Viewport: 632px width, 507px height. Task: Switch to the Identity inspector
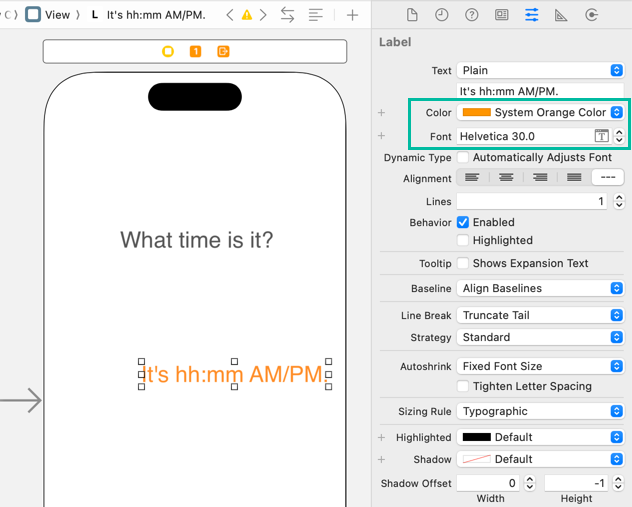[x=501, y=15]
